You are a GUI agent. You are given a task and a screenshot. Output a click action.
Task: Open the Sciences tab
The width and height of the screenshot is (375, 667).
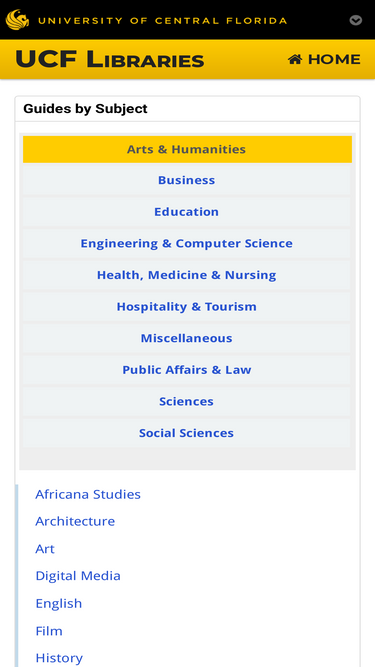pos(187,401)
